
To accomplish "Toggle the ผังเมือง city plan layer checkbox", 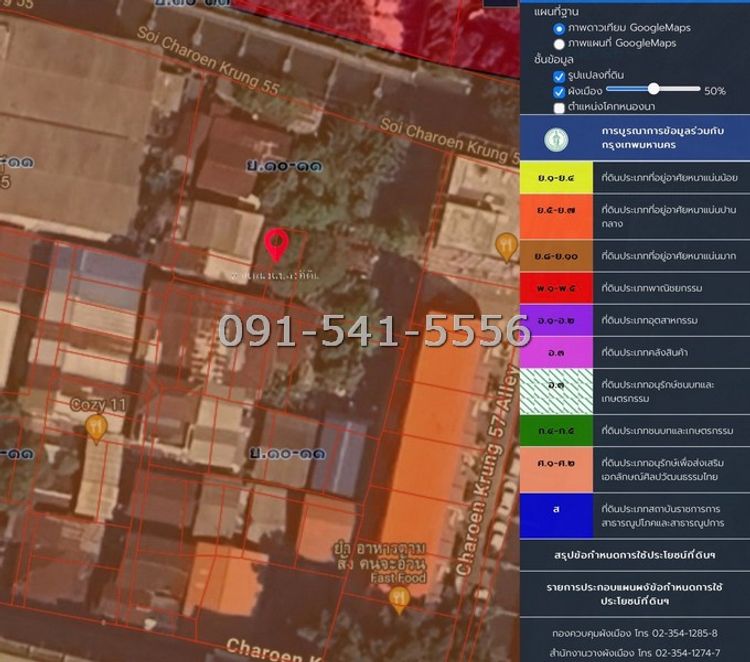I will pyautogui.click(x=560, y=92).
